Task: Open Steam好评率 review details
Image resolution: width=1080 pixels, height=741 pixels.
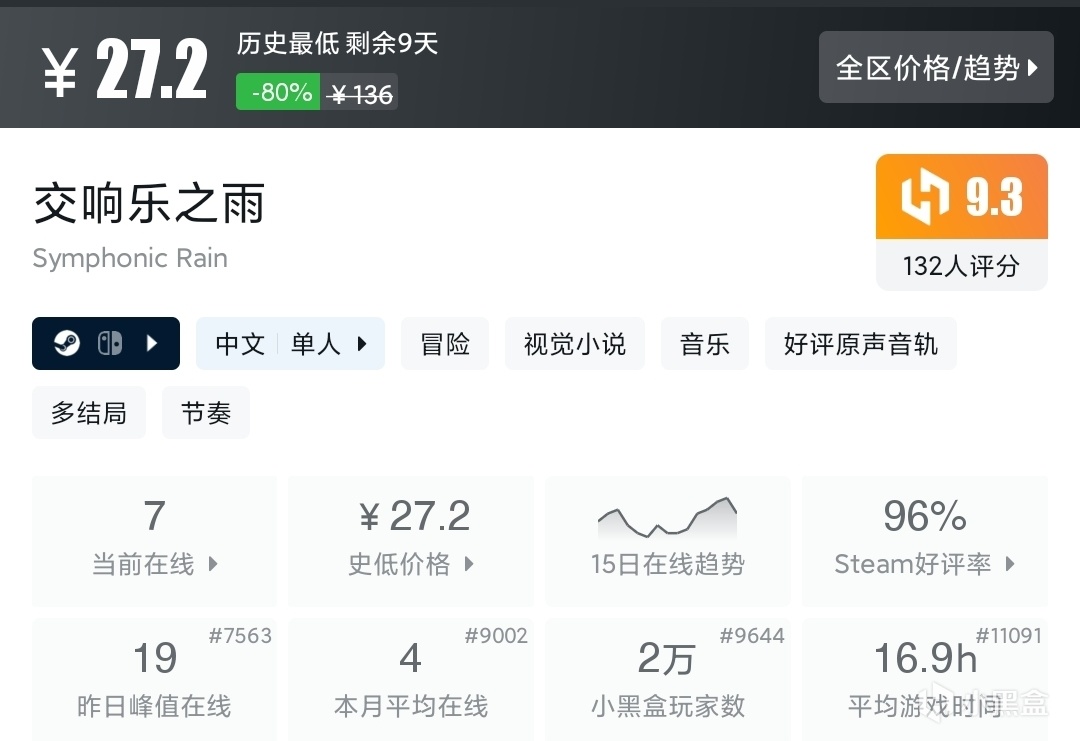Action: tap(924, 541)
